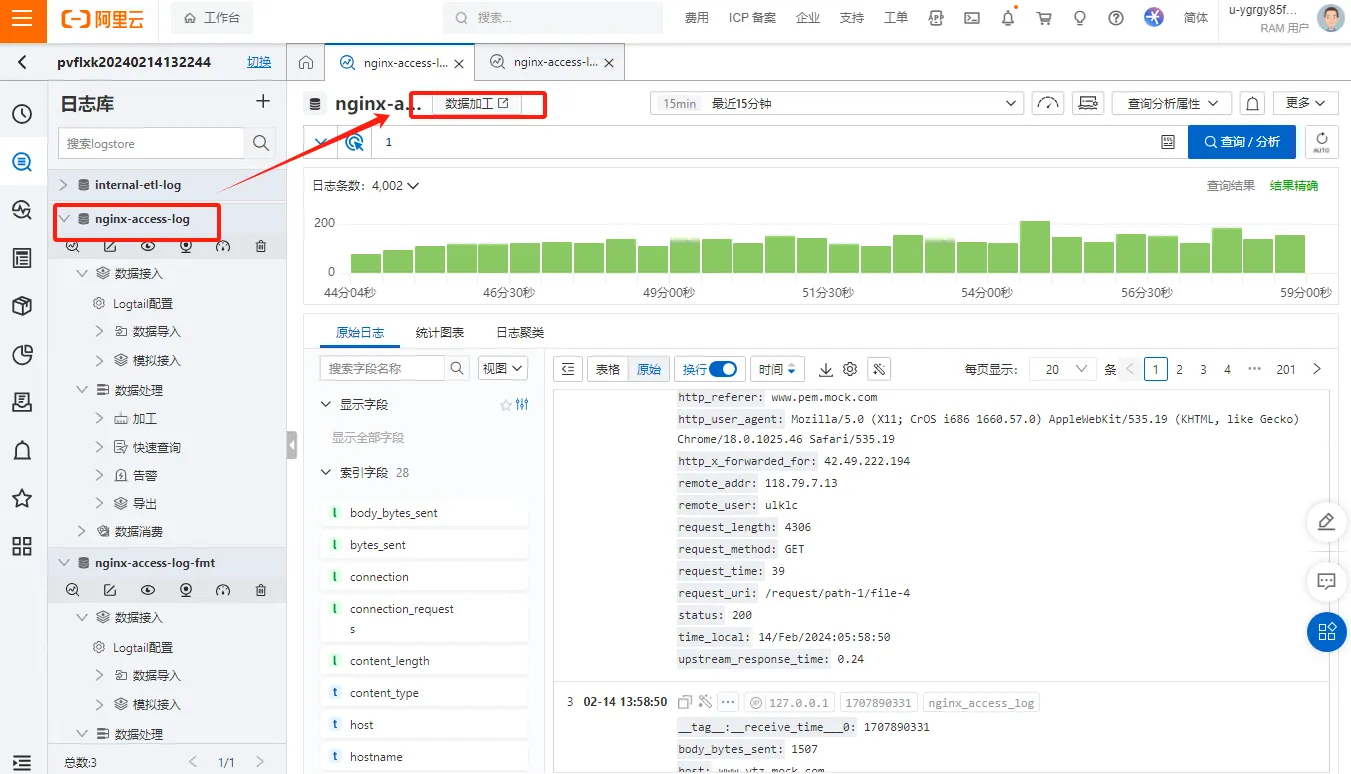Image resolution: width=1351 pixels, height=774 pixels.
Task: Toggle the AUTO refresh button
Action: (1321, 142)
